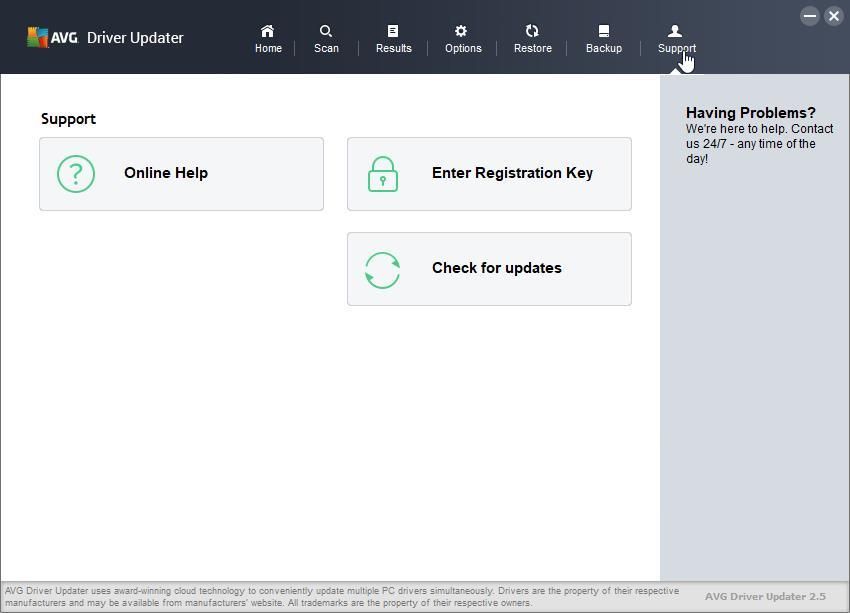Open Online Help

point(182,174)
